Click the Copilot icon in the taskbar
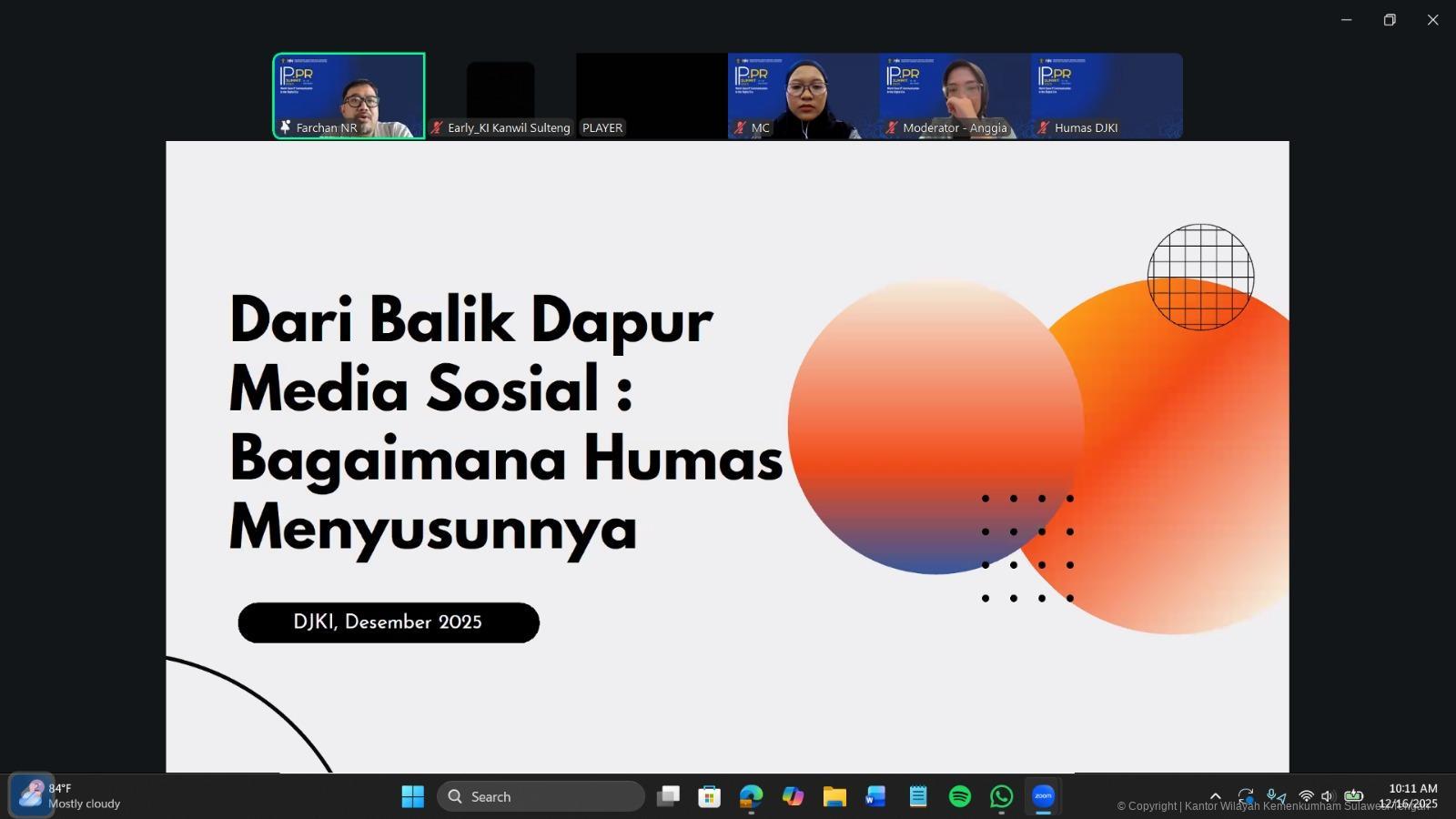 tap(793, 796)
